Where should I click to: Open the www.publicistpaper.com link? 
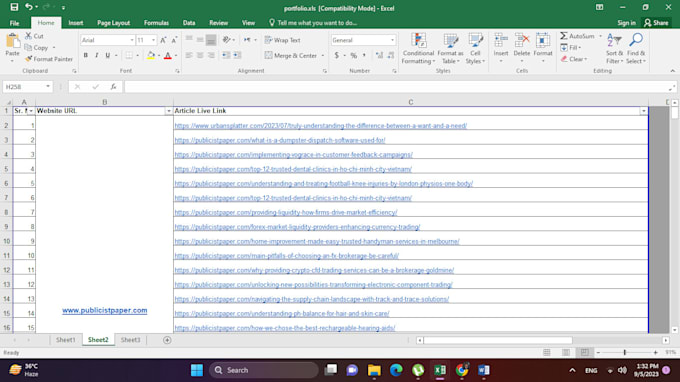click(x=105, y=310)
